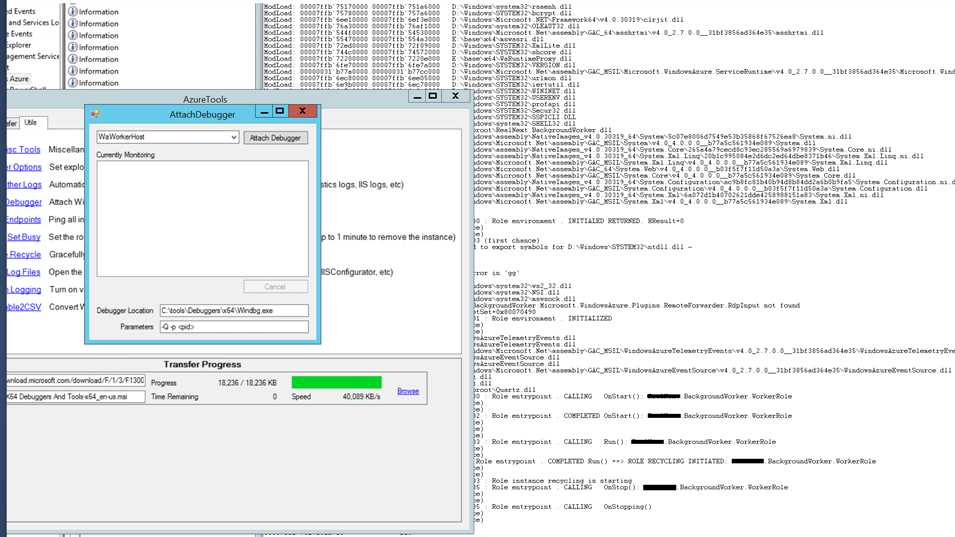Switch to the partly hidden 'fer' tab

(13, 123)
